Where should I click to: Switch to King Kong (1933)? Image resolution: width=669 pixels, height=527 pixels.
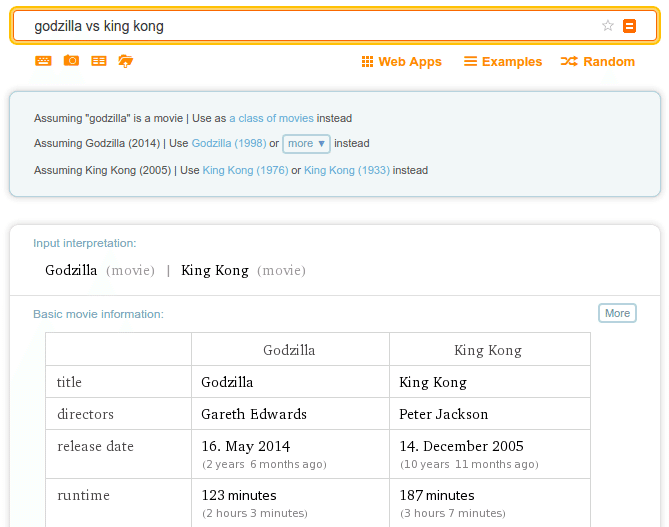point(347,170)
